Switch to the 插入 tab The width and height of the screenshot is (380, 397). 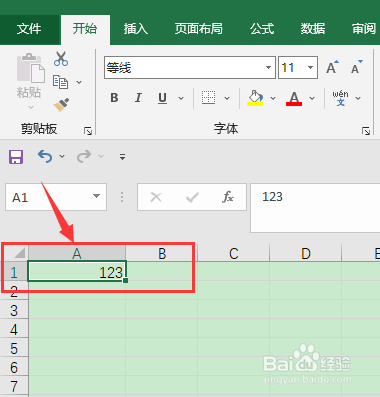point(136,29)
